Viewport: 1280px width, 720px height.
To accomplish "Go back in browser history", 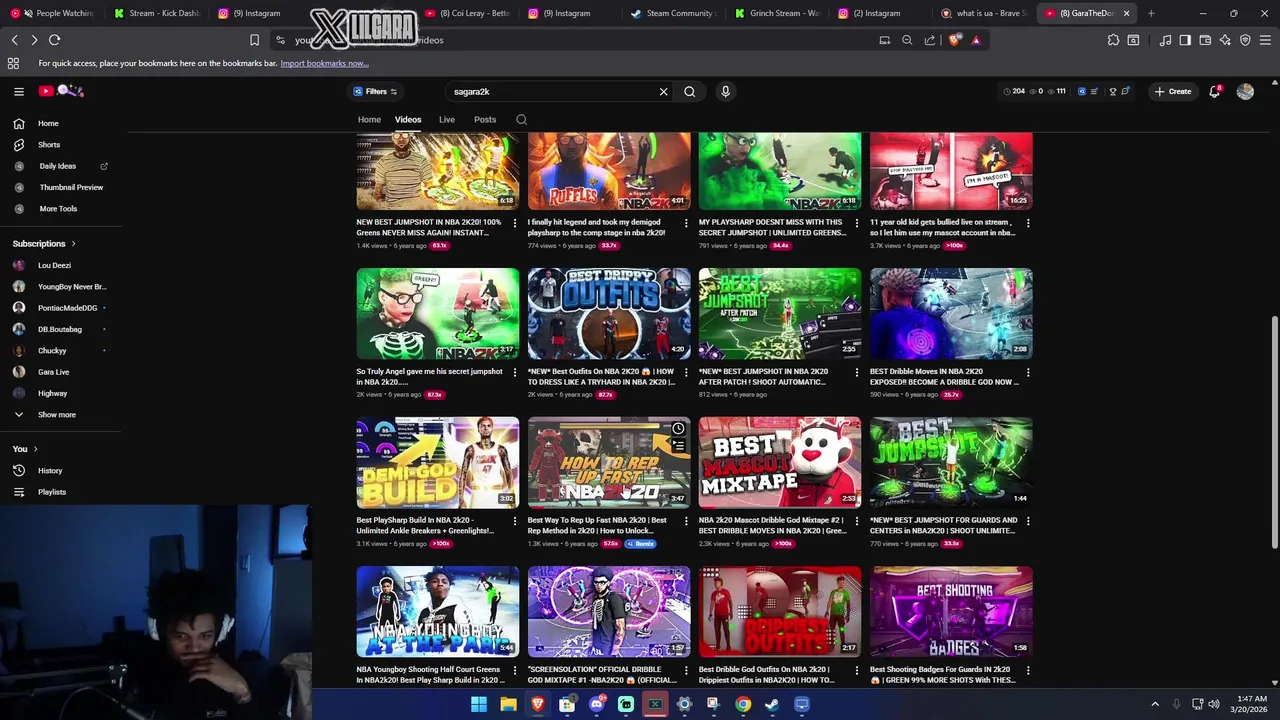I will [14, 40].
